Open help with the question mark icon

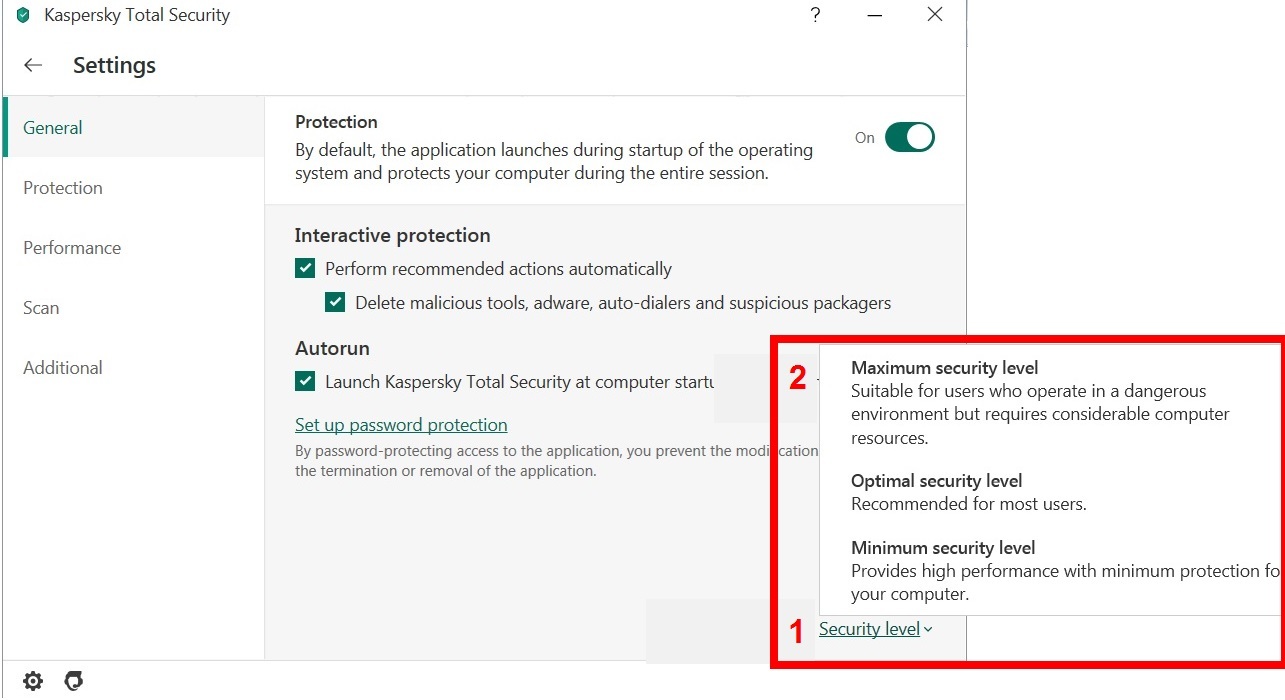(815, 15)
